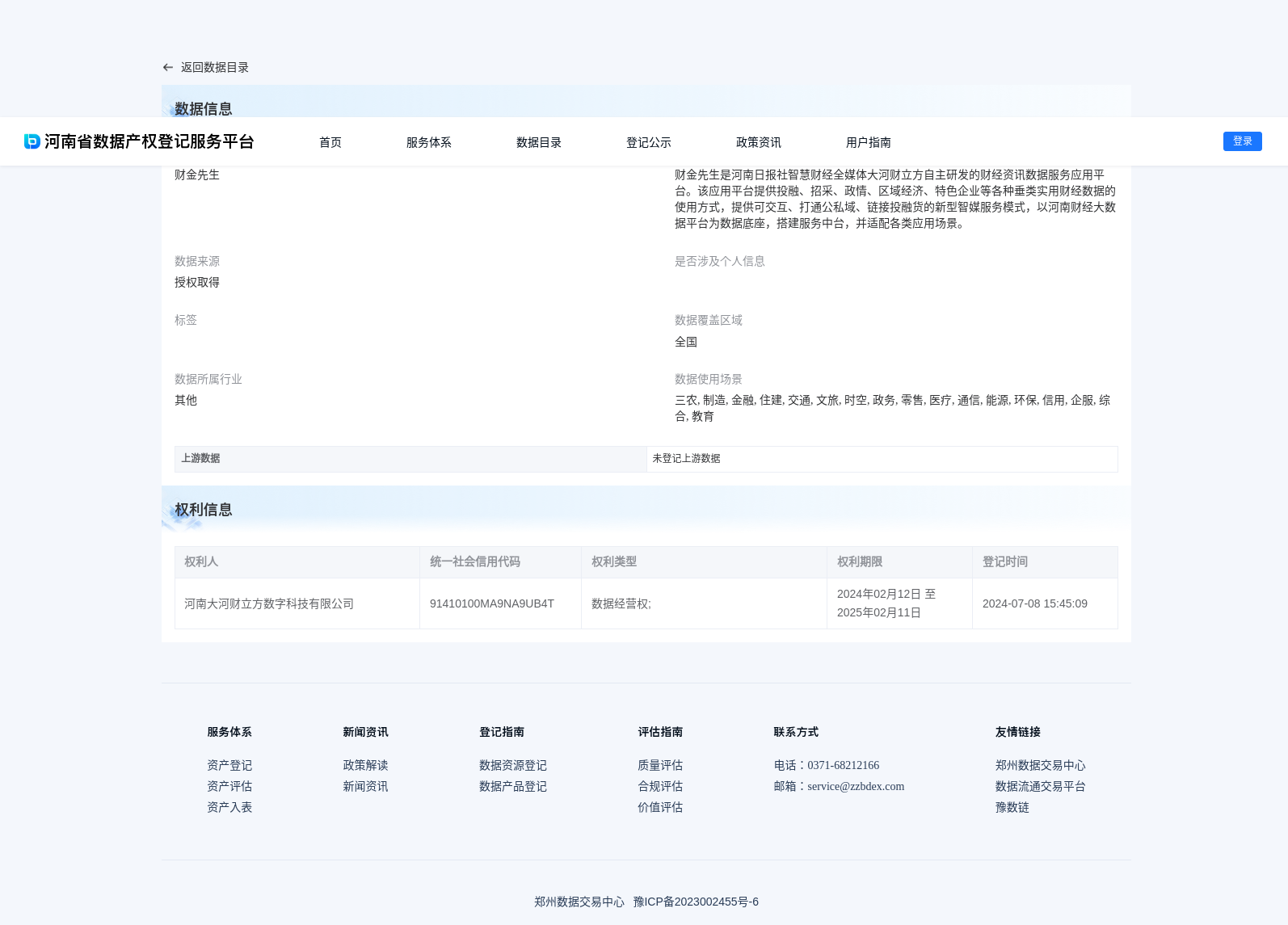This screenshot has height=925, width=1288.
Task: Open footer link 数据产品登记
Action: (x=513, y=786)
